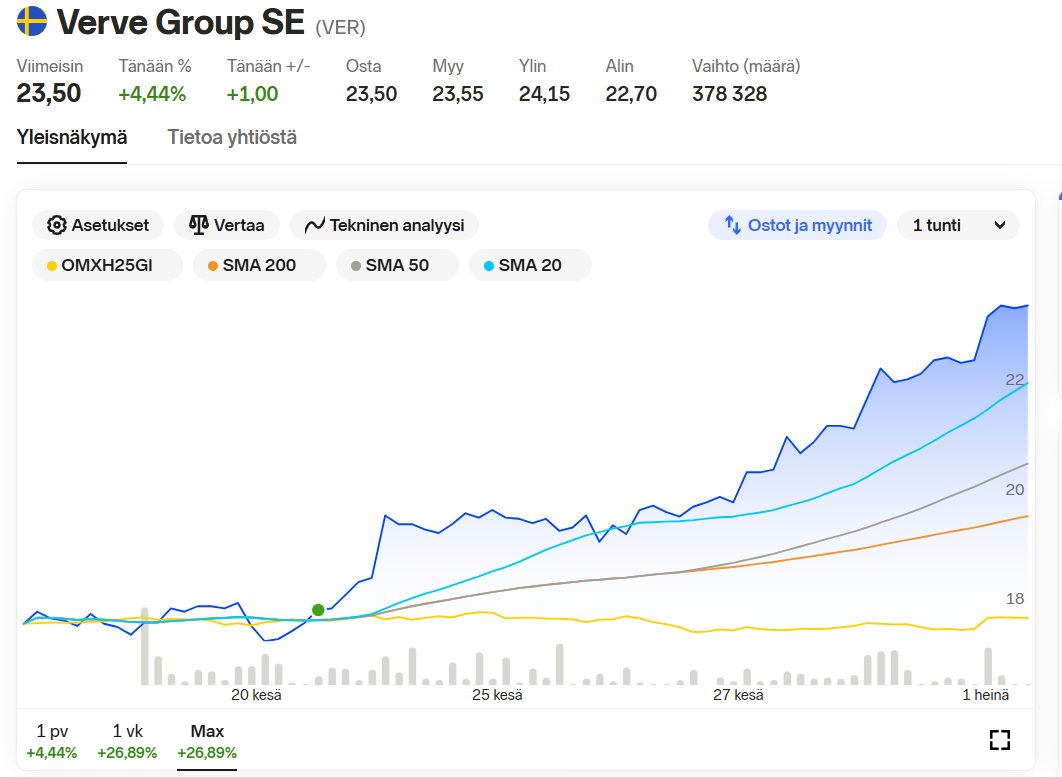Click the yellow OMXH25GI color dot

coord(51,266)
